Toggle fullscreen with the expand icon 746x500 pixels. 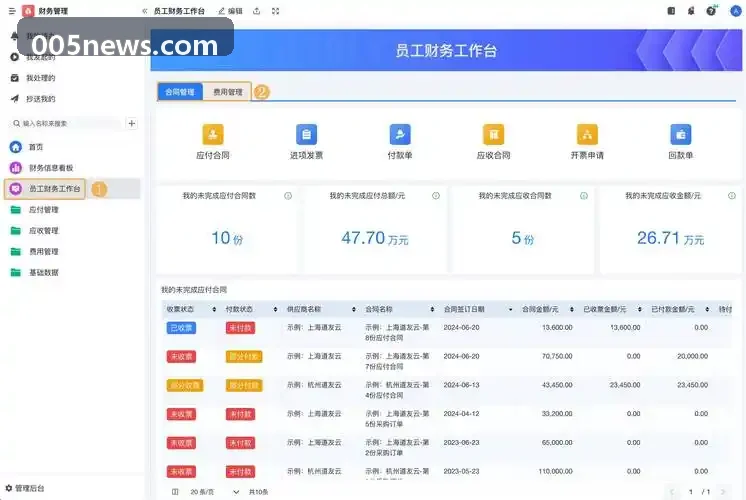tap(275, 11)
